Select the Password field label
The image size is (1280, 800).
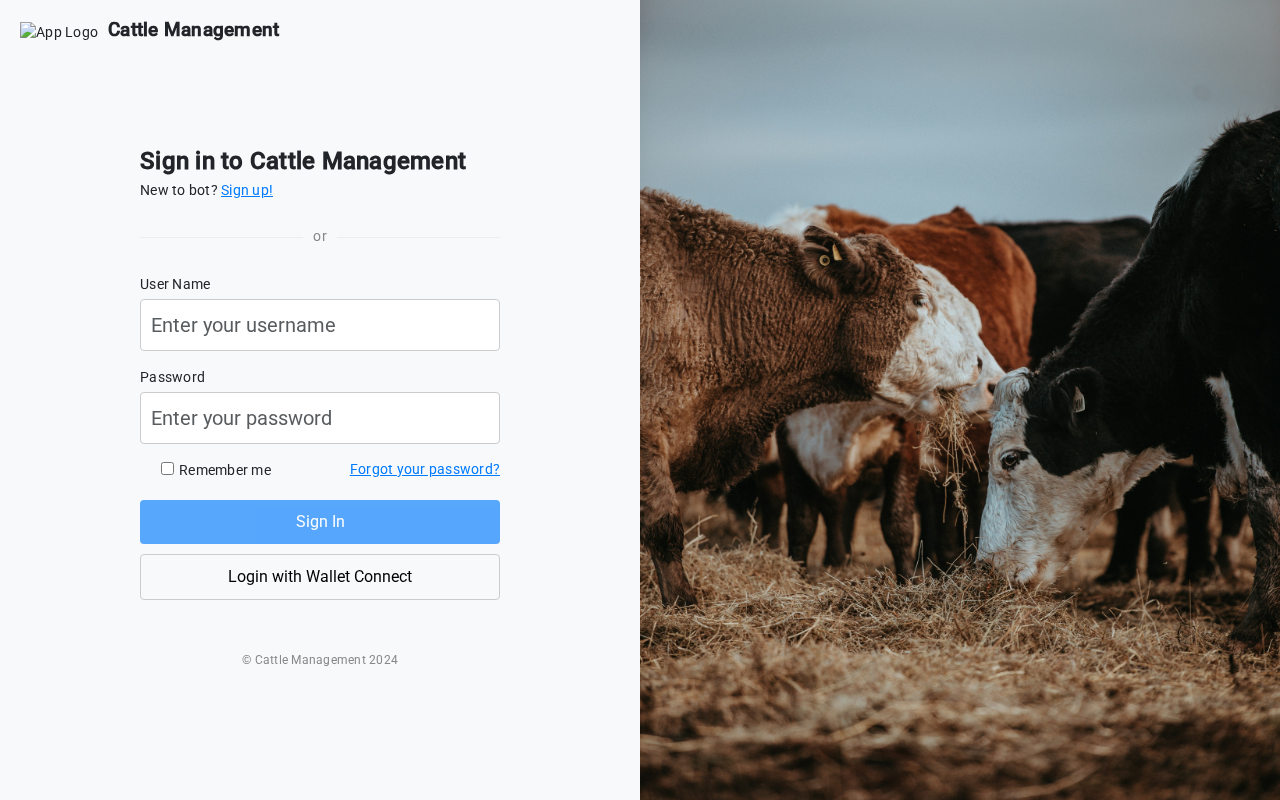[172, 377]
